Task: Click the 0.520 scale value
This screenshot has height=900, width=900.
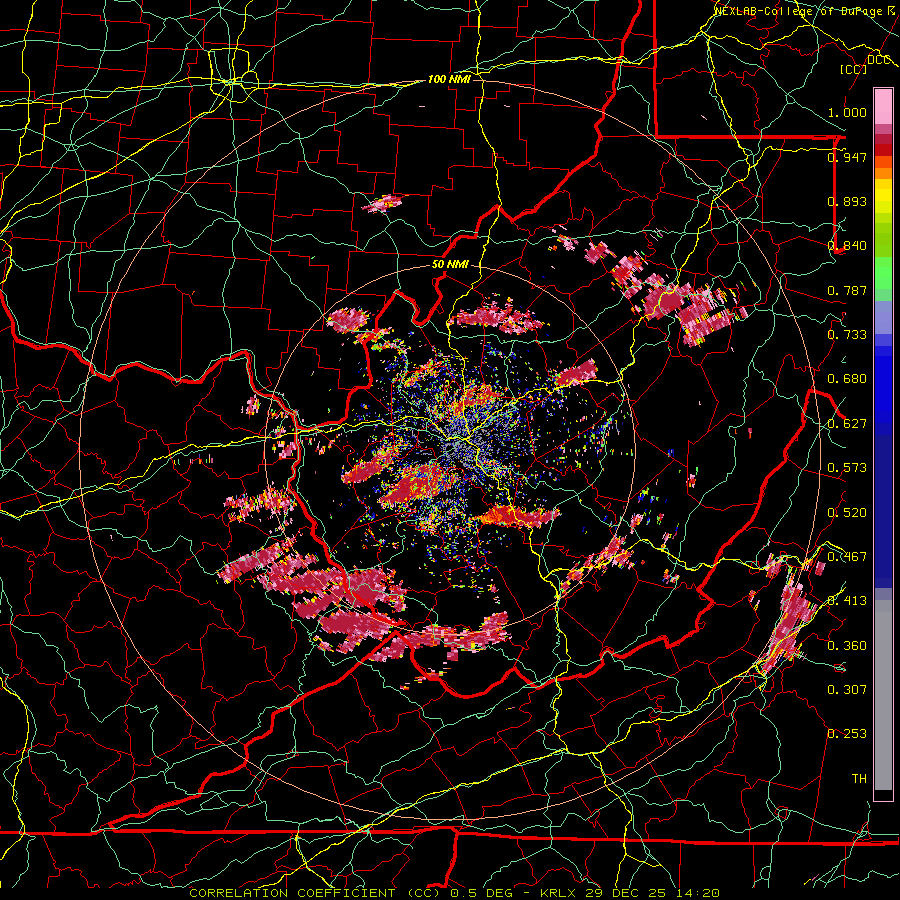Action: point(847,513)
